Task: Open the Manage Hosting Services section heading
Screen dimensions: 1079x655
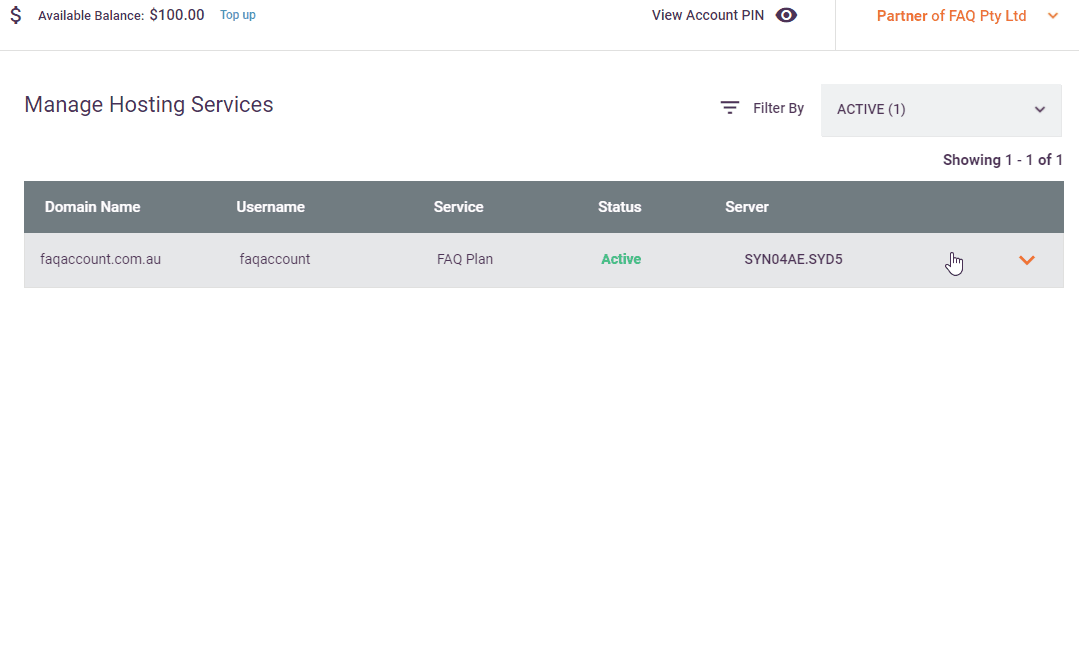Action: [148, 105]
